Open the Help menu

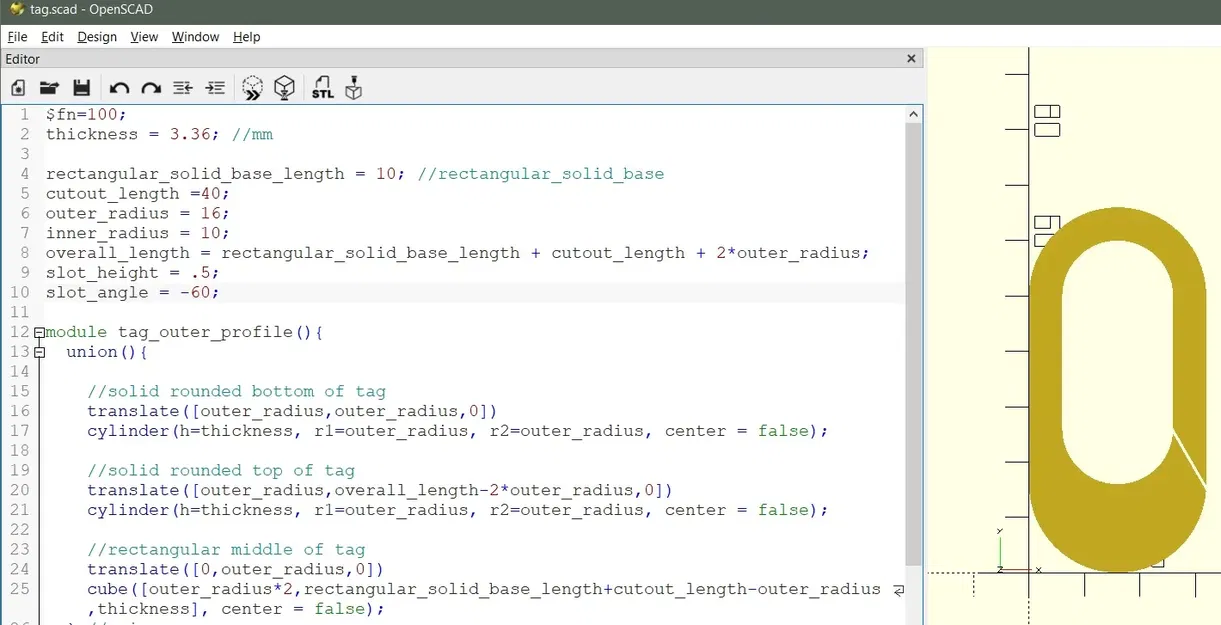pos(246,37)
